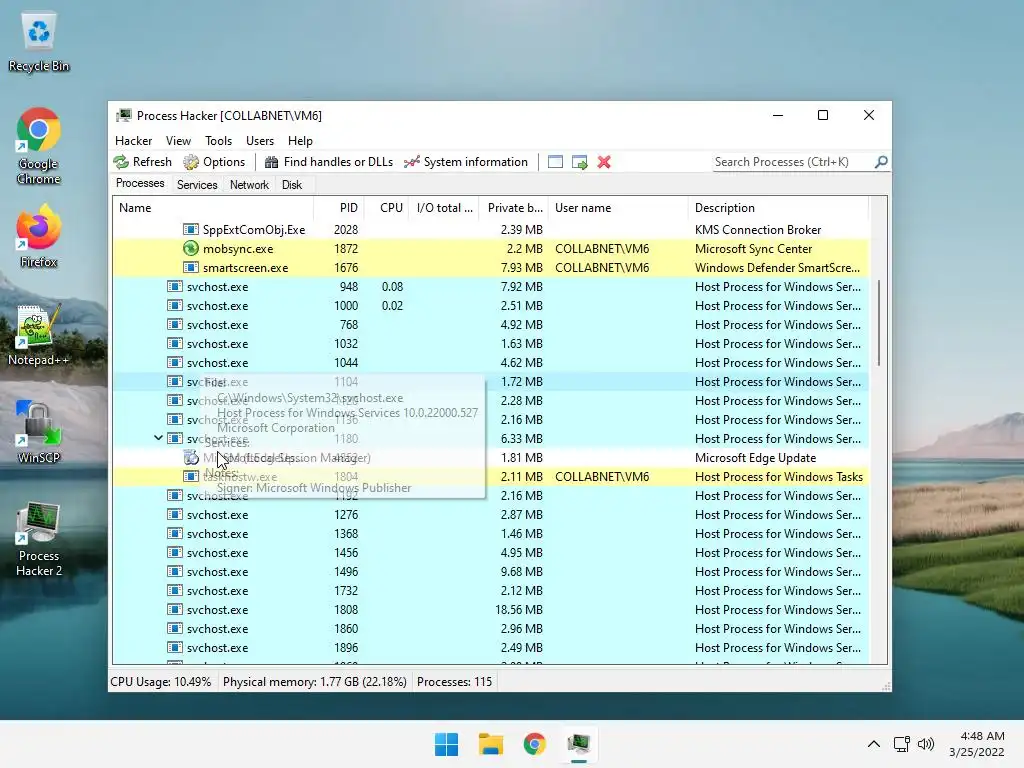Open the Users menu
This screenshot has width=1024, height=768.
tap(260, 141)
